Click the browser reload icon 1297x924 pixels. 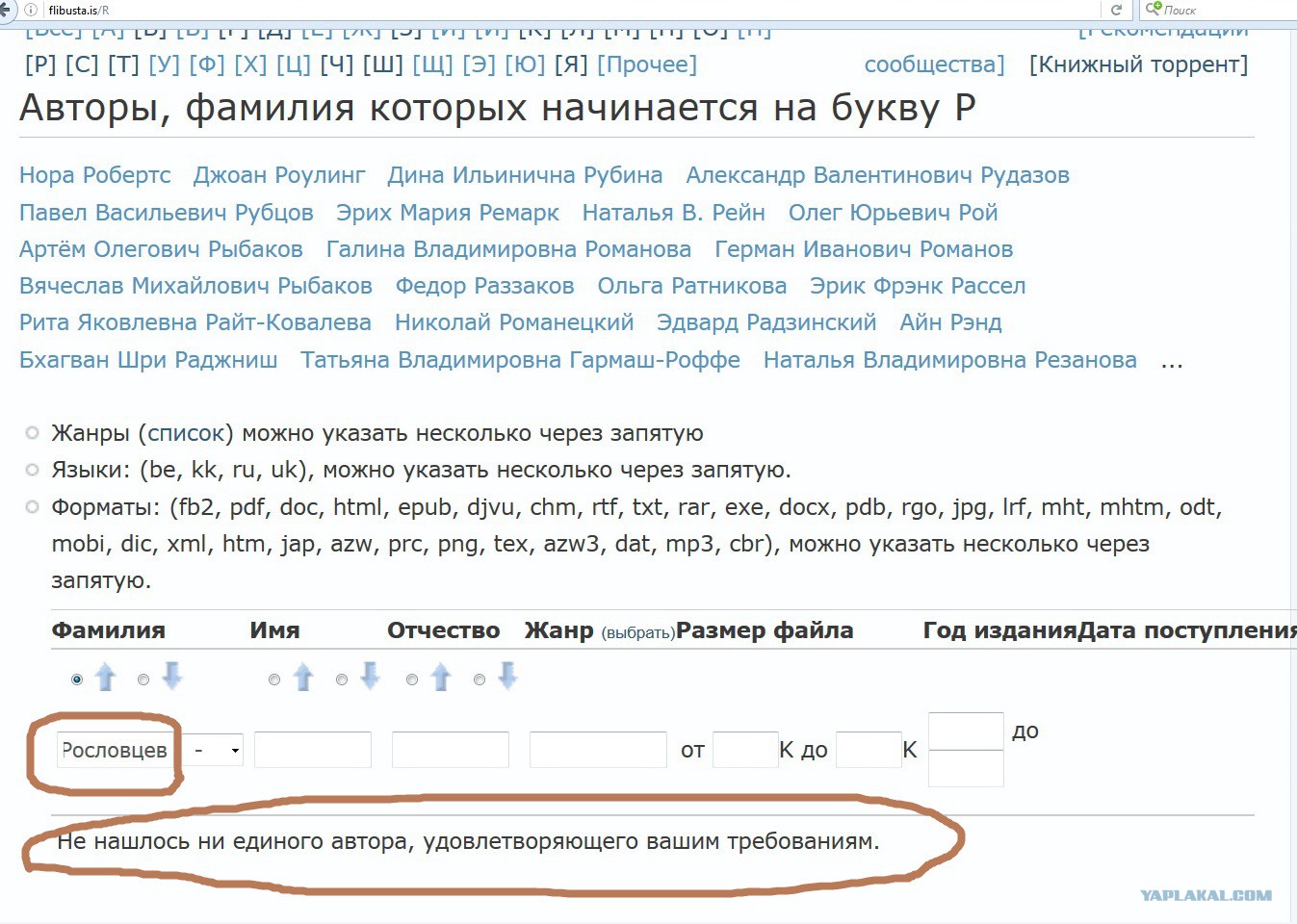pos(1117,10)
